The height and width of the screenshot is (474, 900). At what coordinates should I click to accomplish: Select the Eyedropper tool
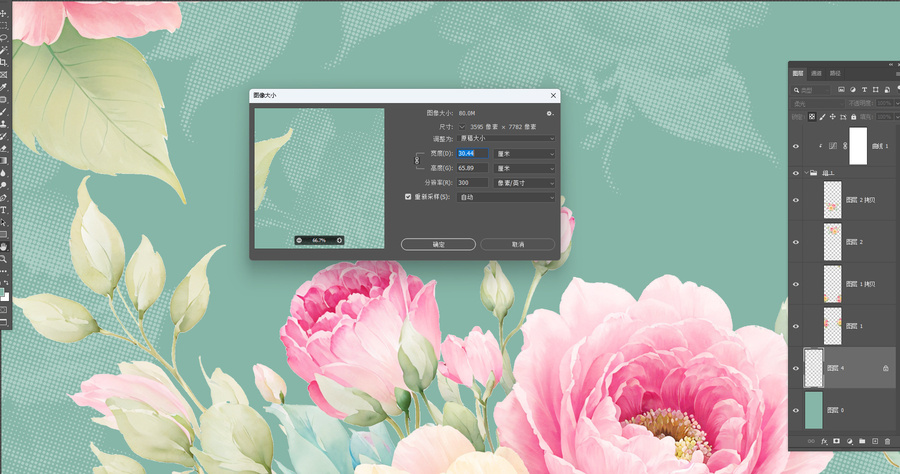pyautogui.click(x=3, y=87)
